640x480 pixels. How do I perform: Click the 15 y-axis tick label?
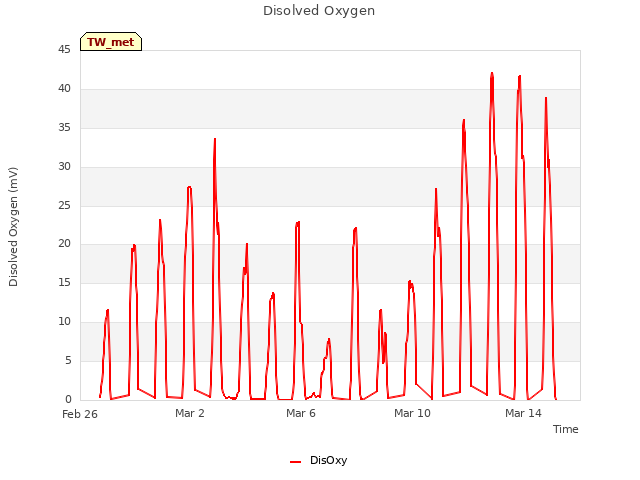(64, 282)
